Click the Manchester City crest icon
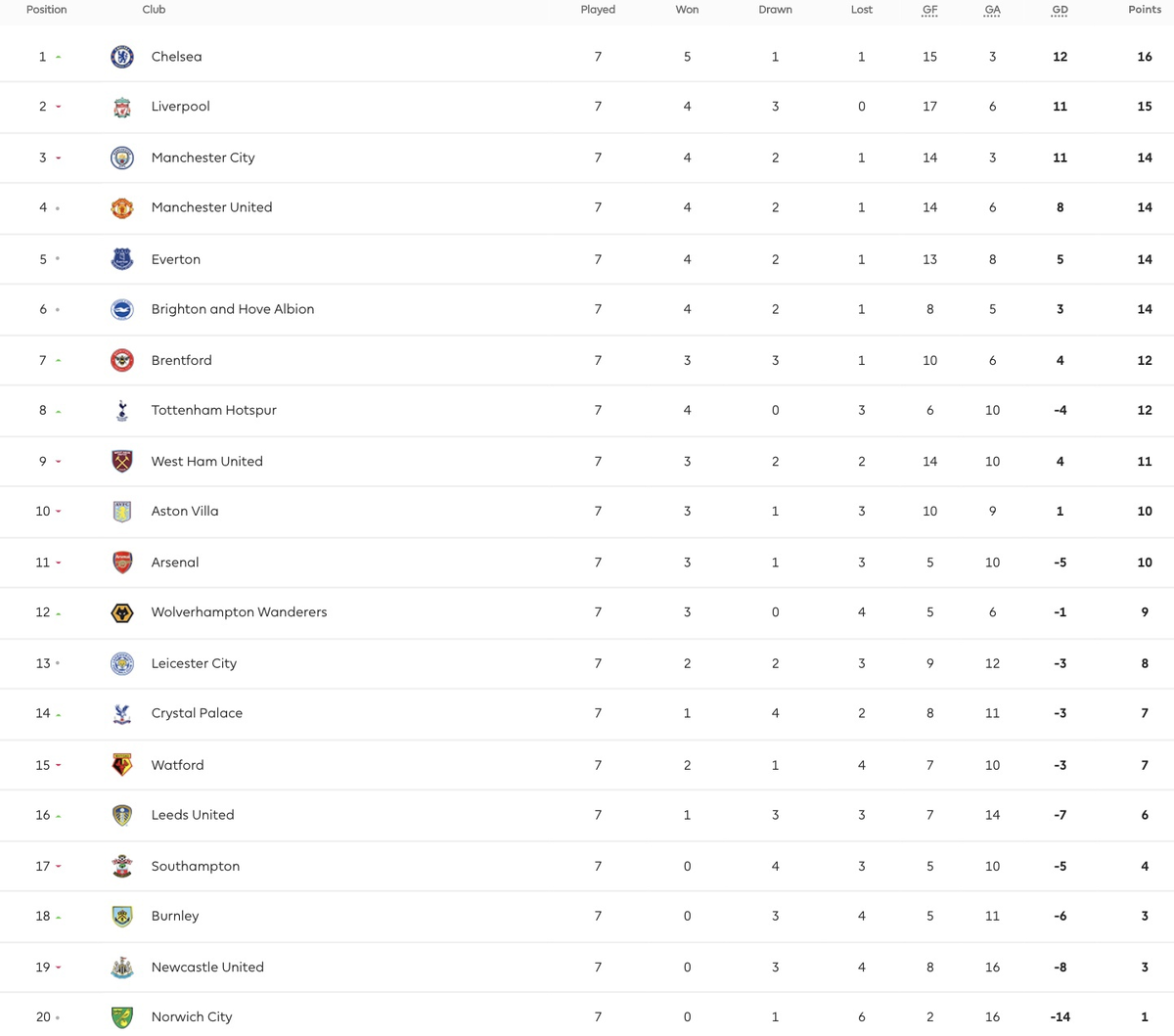The image size is (1174, 1036). [121, 158]
